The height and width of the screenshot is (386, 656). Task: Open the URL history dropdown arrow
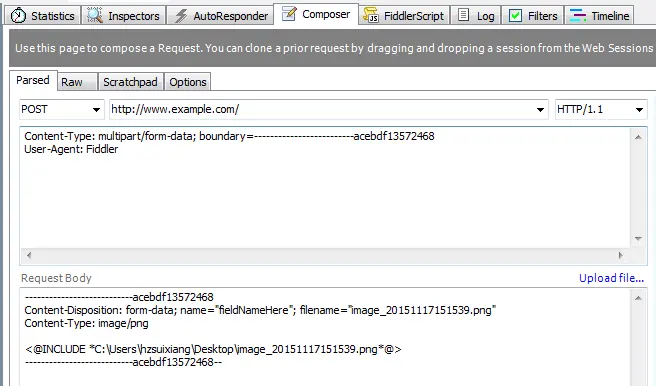[540, 110]
